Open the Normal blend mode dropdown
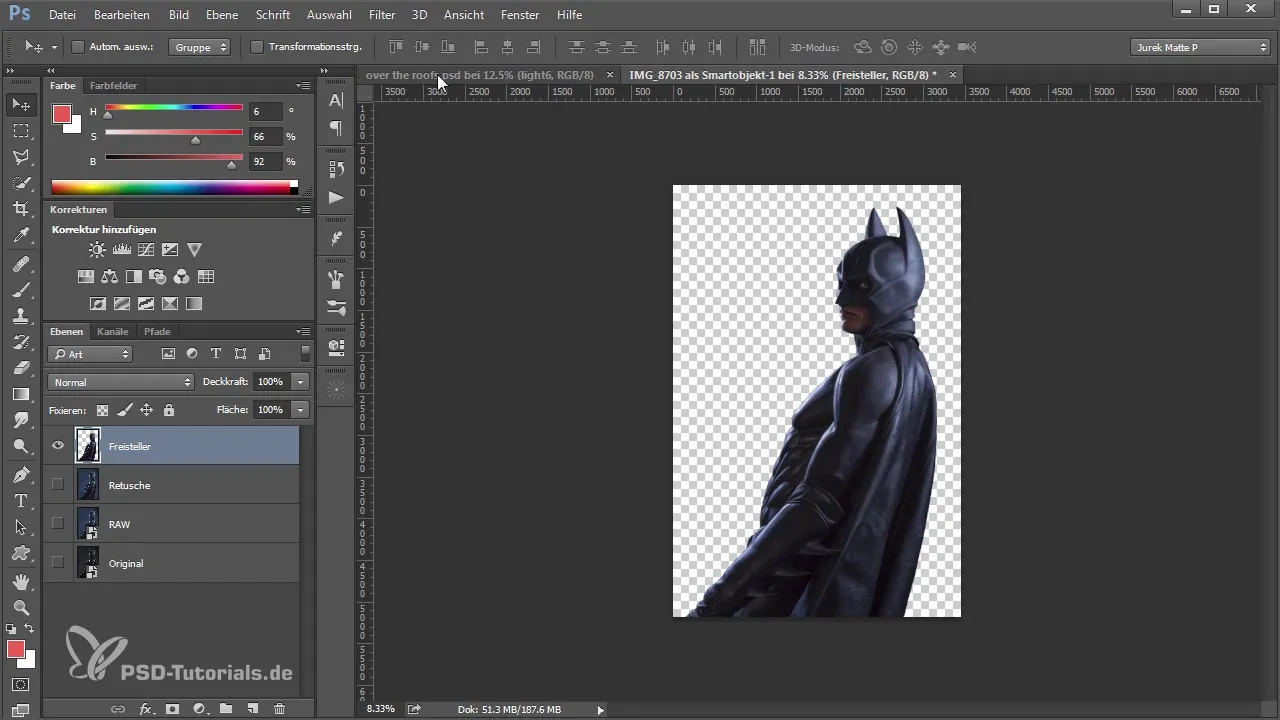Image resolution: width=1280 pixels, height=720 pixels. (120, 382)
